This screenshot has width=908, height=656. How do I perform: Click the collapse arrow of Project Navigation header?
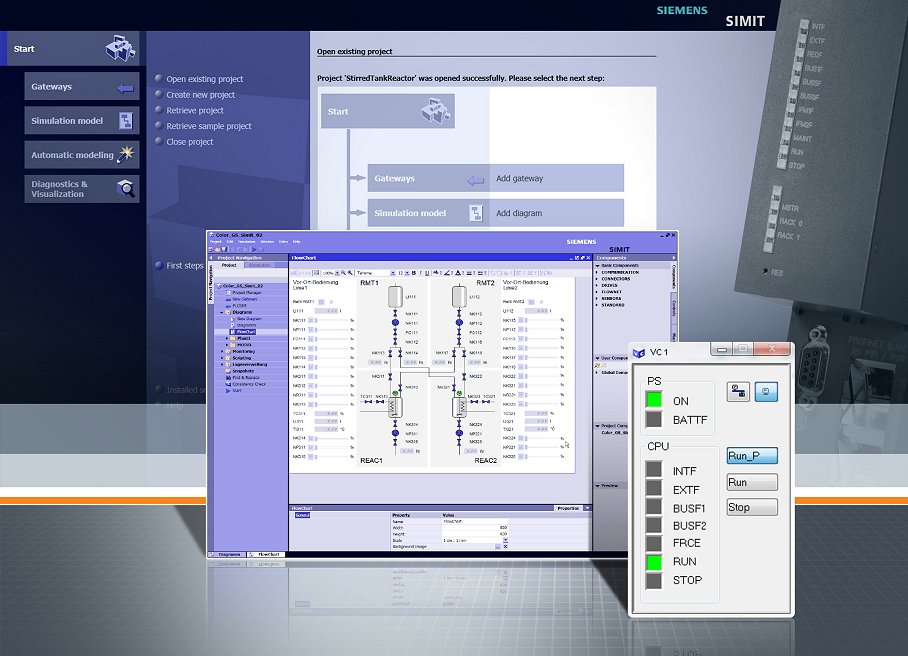pyautogui.click(x=211, y=258)
